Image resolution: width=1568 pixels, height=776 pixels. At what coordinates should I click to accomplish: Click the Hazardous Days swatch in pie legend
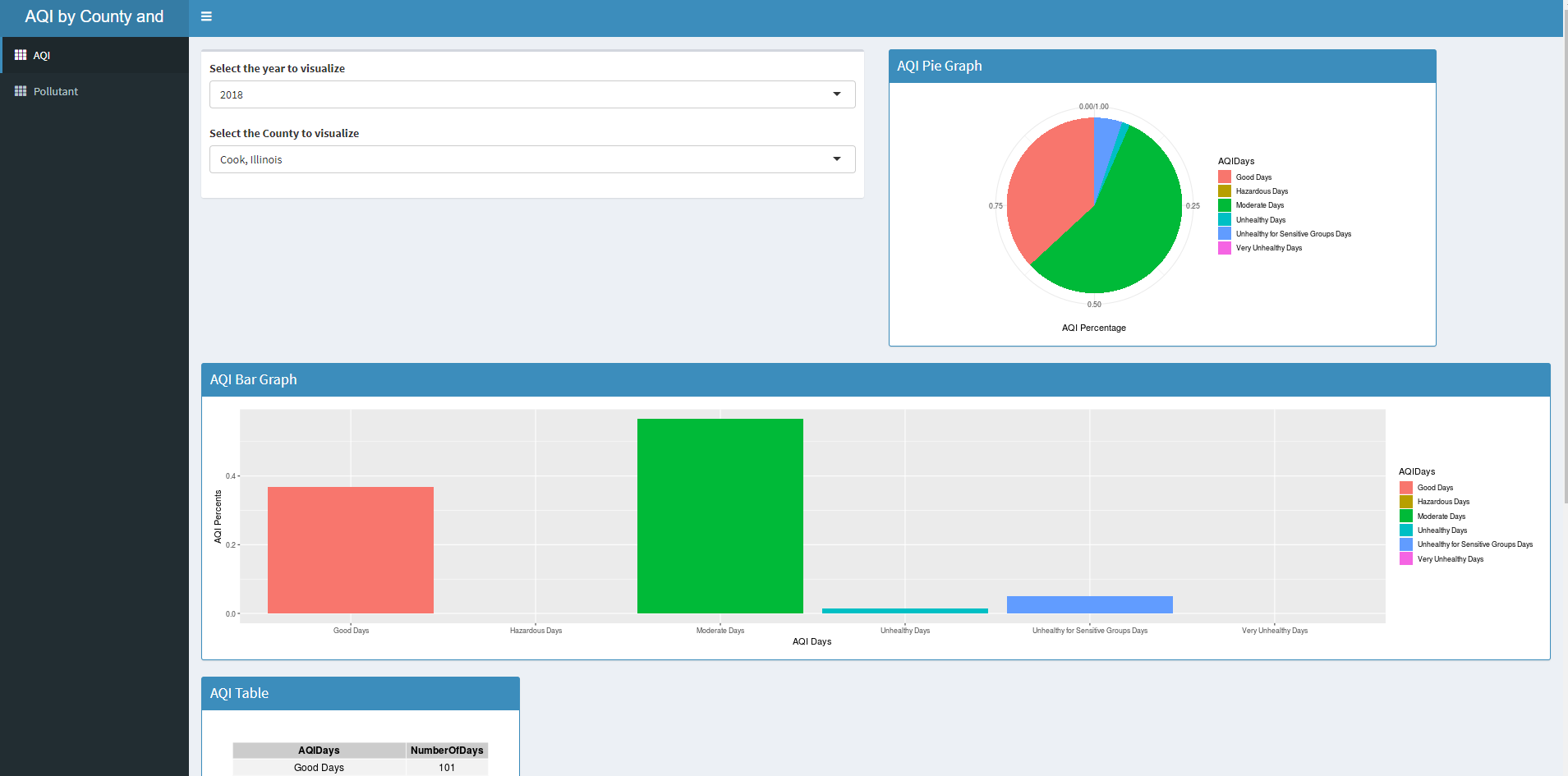coord(1225,191)
